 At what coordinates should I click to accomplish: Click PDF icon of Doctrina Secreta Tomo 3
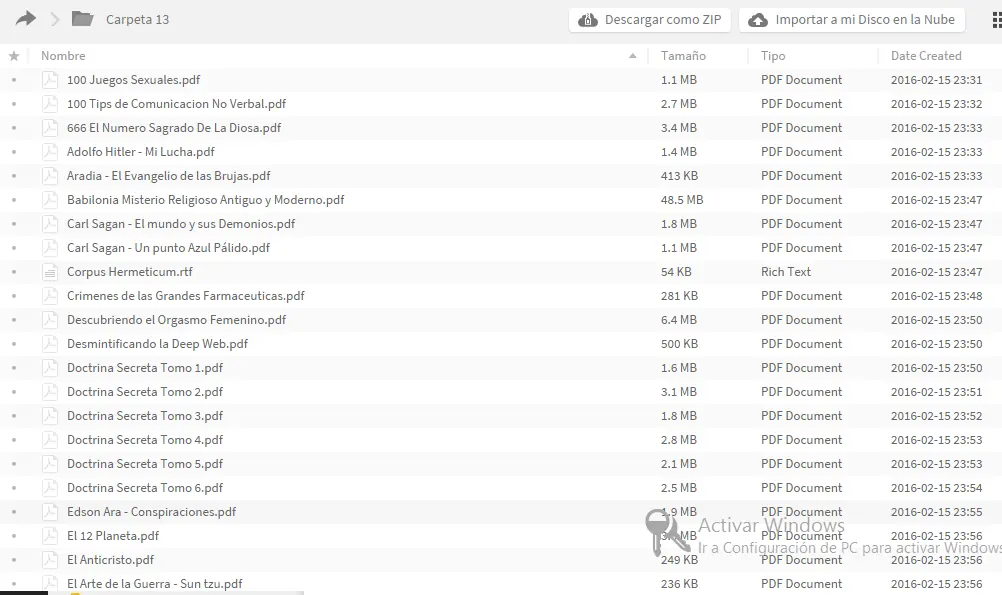50,416
